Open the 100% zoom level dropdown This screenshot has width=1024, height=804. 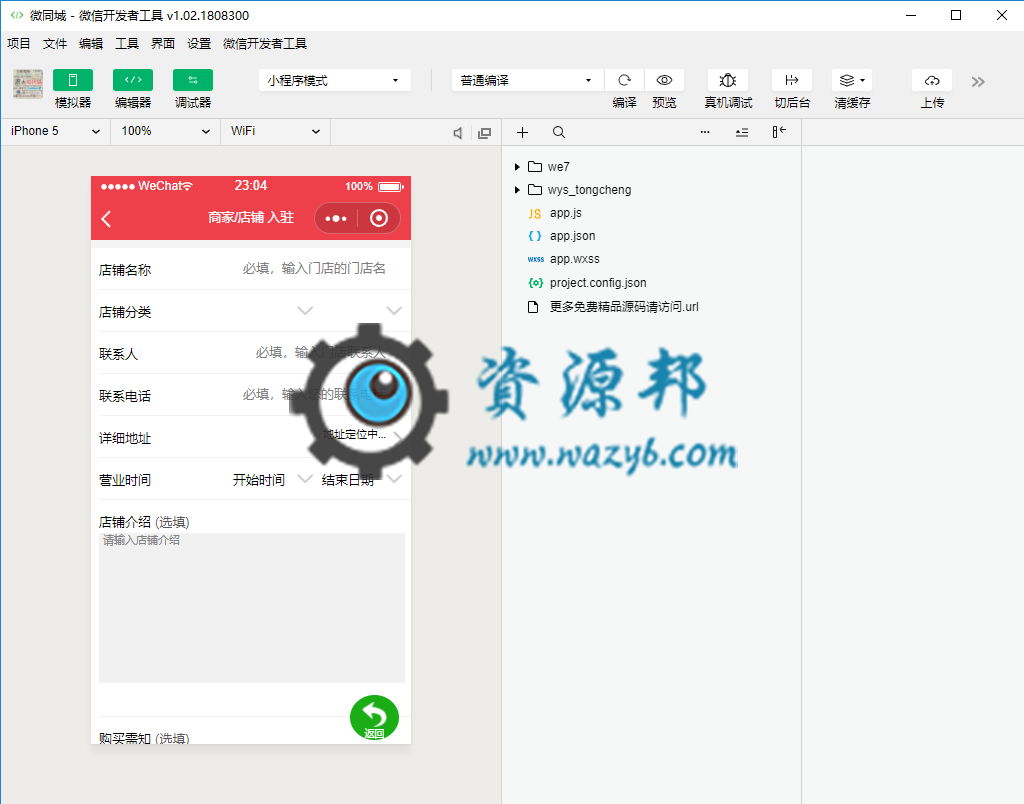165,131
